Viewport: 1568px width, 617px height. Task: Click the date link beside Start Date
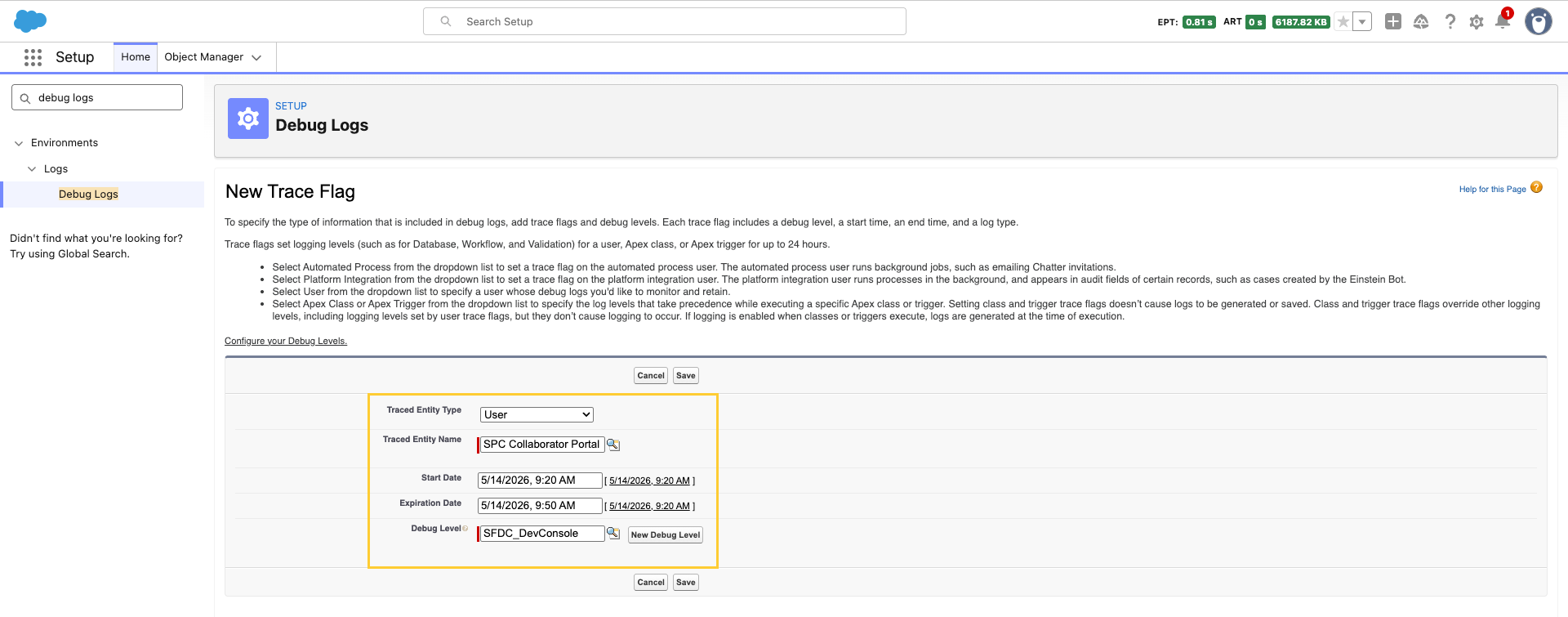tap(649, 481)
